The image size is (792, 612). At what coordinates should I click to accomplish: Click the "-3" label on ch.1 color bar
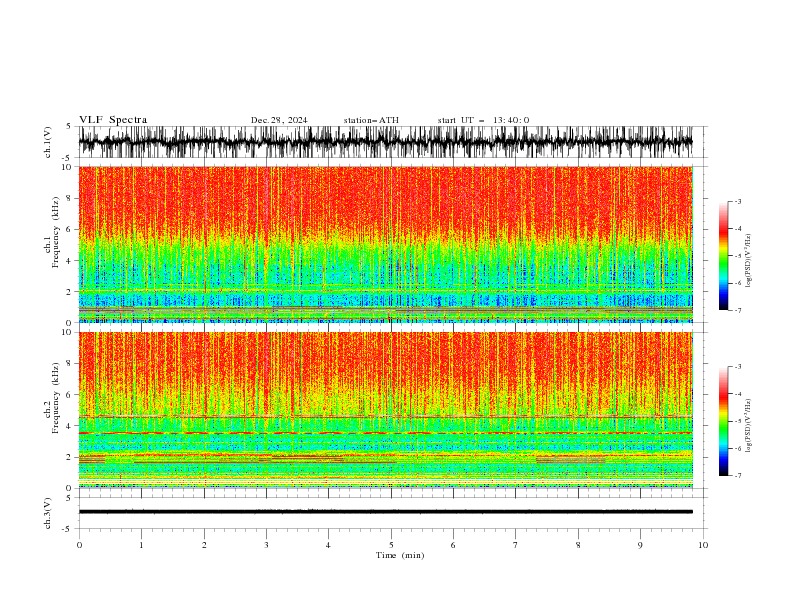click(737, 201)
